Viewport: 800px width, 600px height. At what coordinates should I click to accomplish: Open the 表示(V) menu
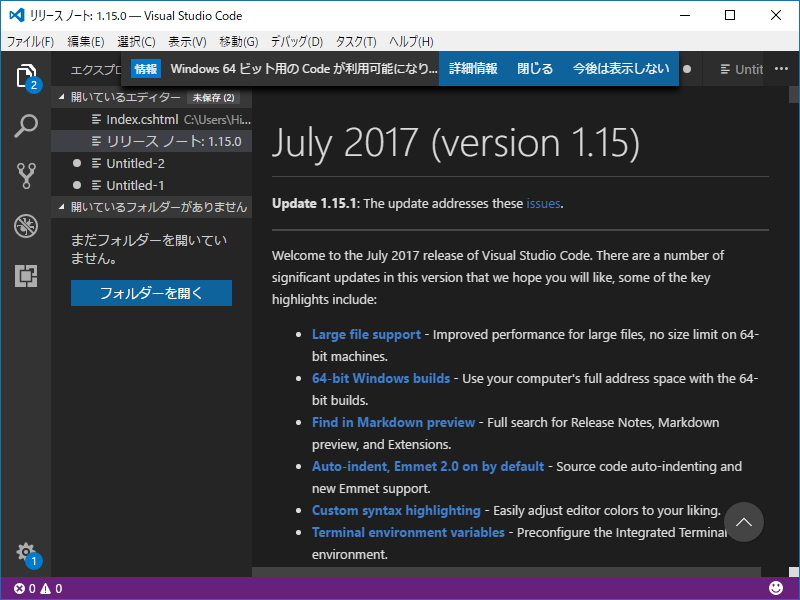pos(187,41)
